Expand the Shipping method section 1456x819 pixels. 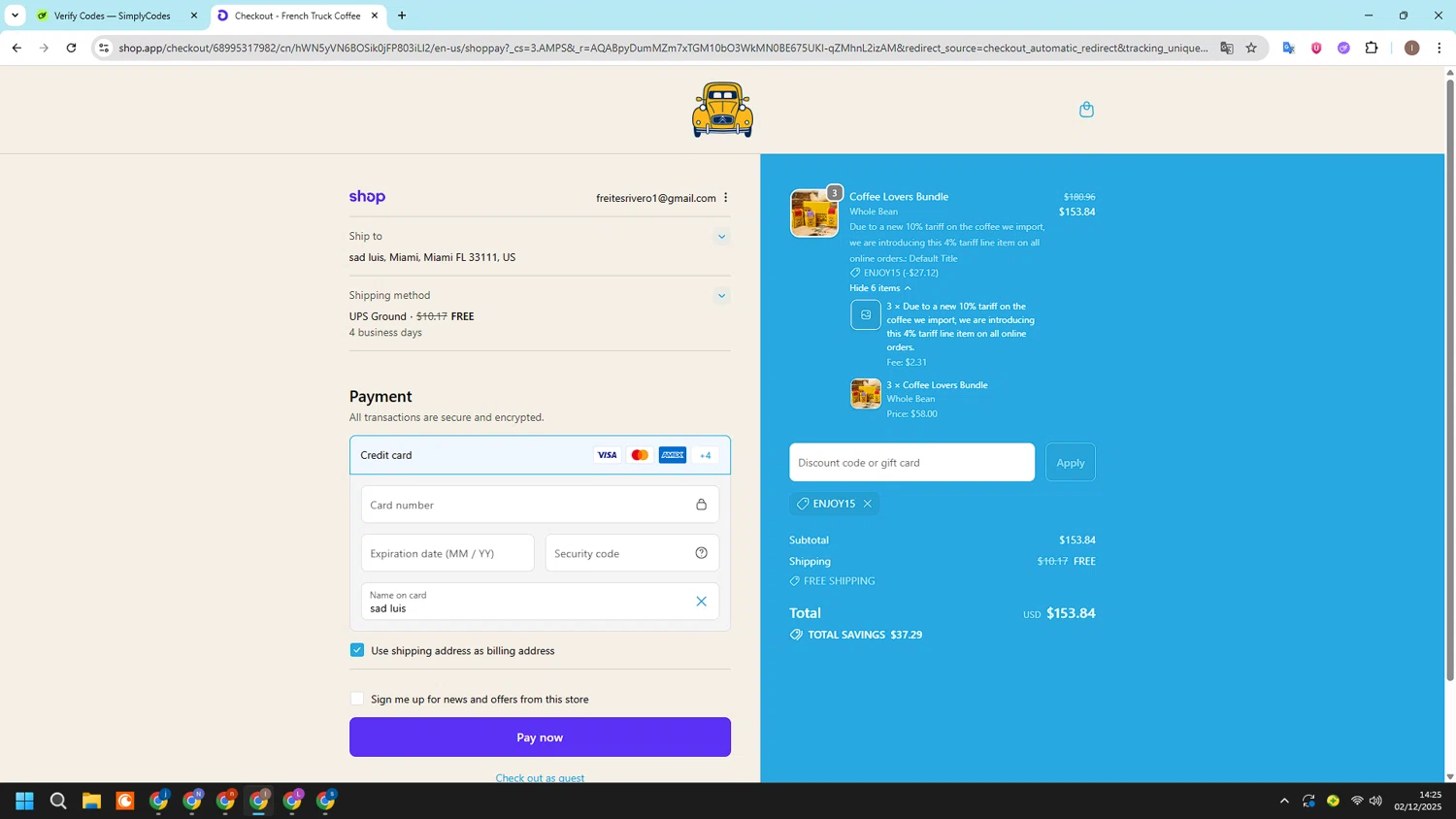coord(721,296)
